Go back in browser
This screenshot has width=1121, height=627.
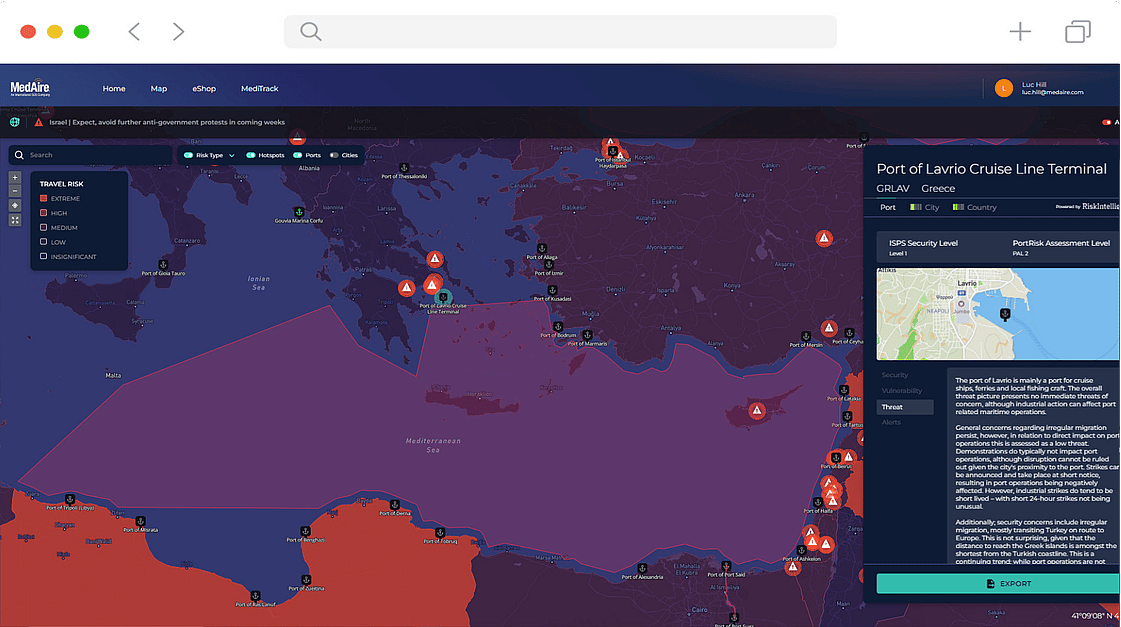click(x=134, y=31)
